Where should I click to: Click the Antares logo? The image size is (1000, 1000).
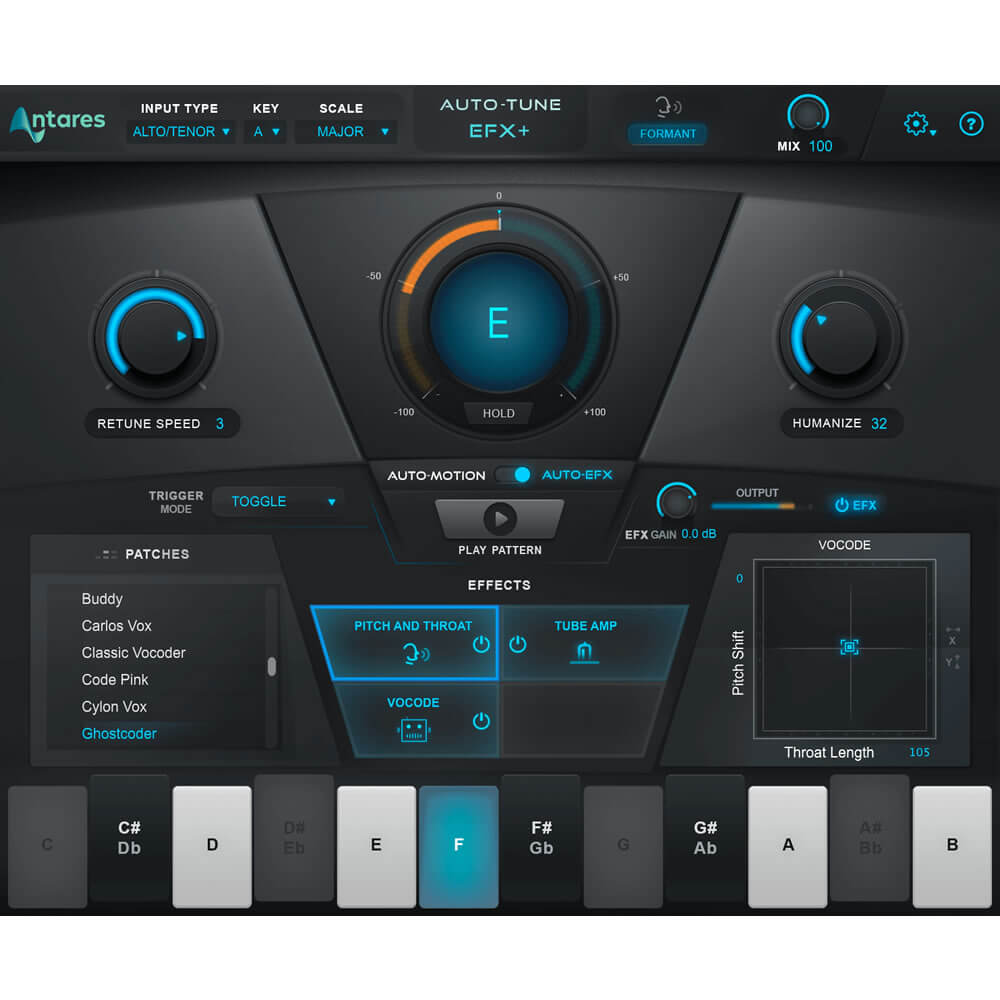point(58,122)
